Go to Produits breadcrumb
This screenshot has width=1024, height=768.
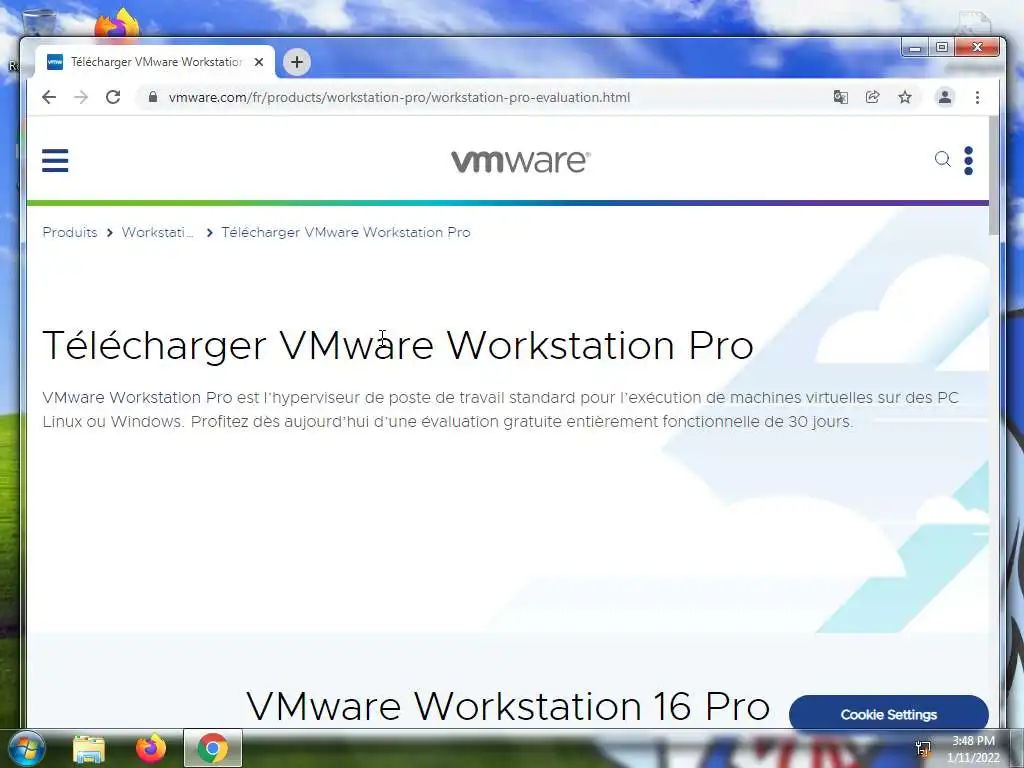click(70, 232)
